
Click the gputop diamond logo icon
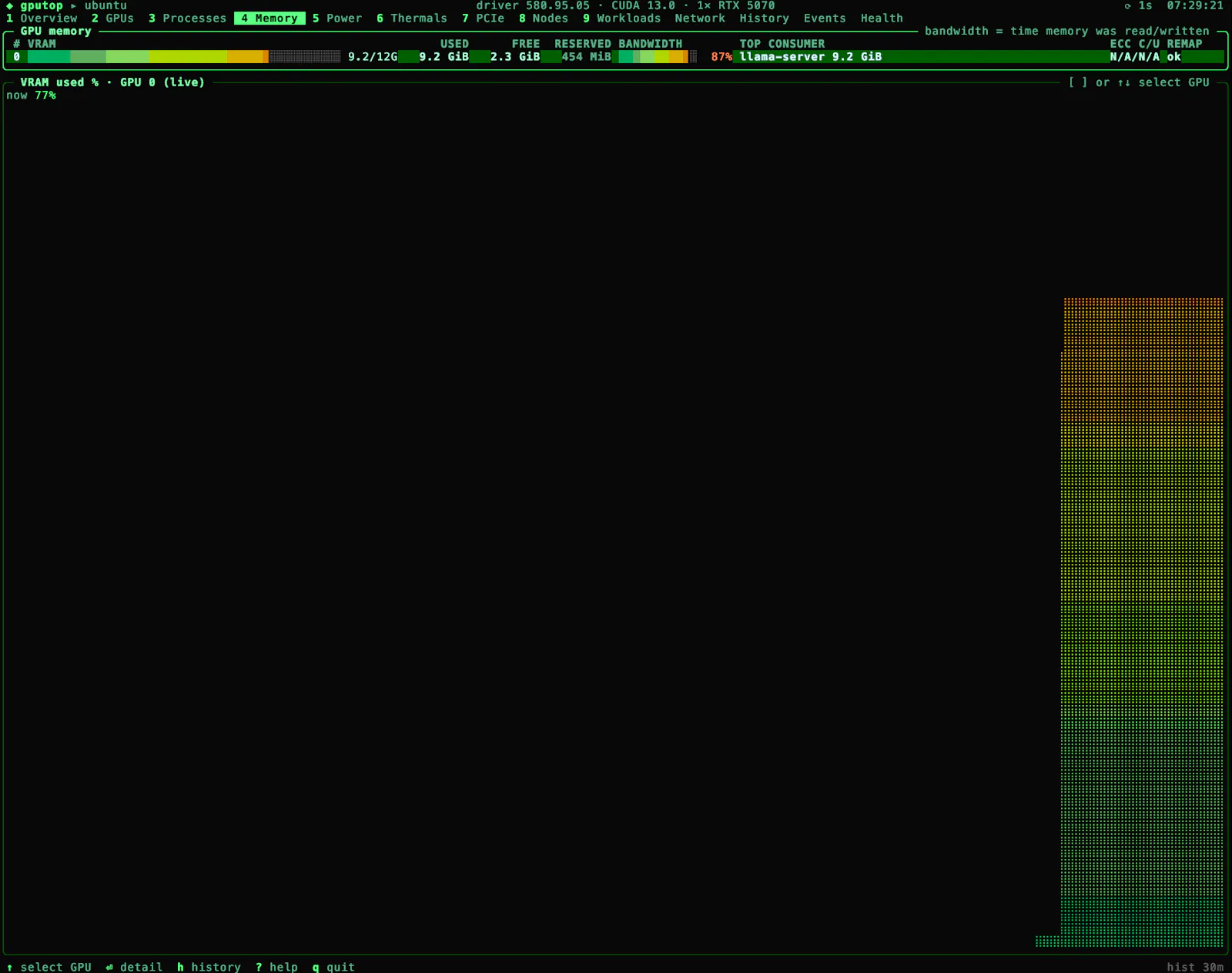coord(10,5)
